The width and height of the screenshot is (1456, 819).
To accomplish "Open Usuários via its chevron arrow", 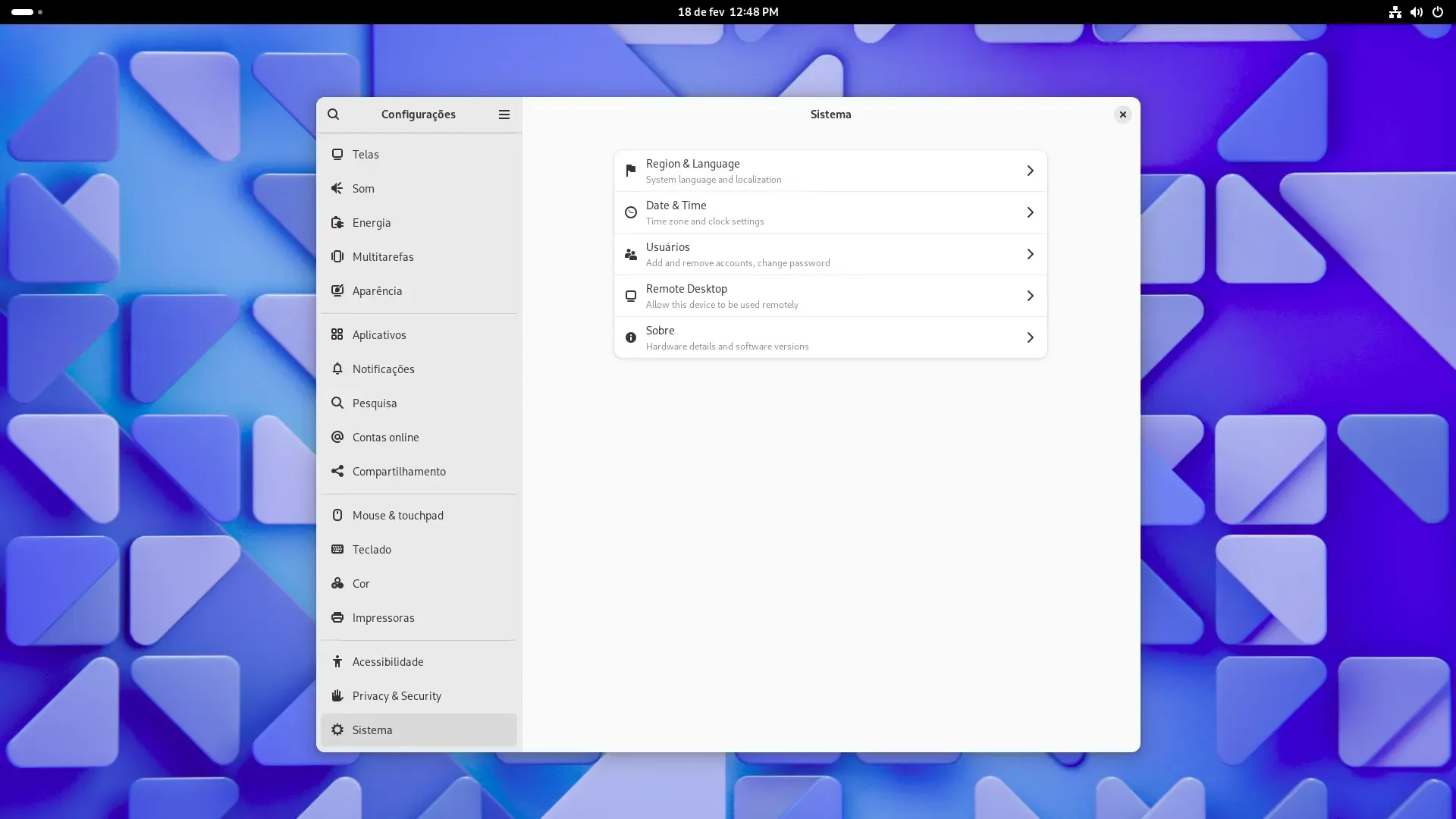I will [1030, 254].
